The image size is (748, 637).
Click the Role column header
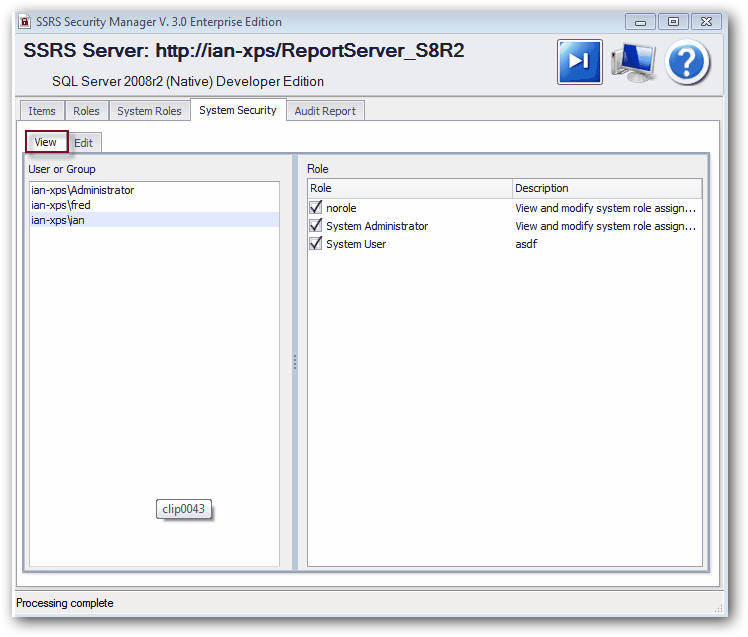[x=410, y=188]
